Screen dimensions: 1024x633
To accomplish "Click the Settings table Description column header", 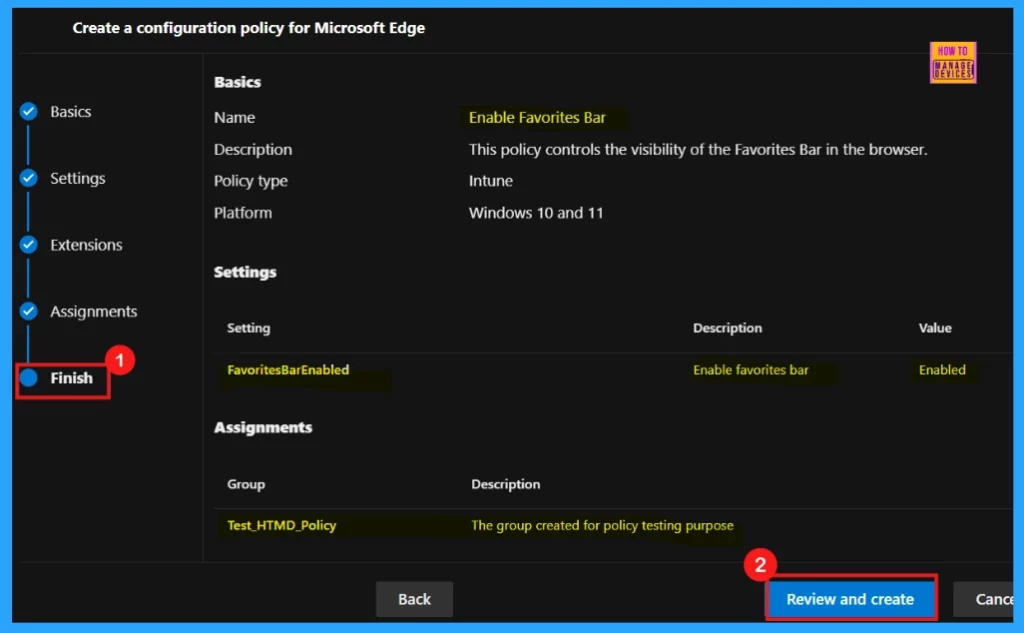I will click(727, 329).
